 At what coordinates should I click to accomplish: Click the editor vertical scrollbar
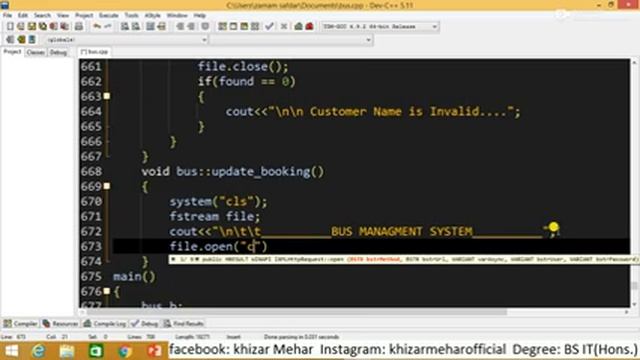point(634,184)
